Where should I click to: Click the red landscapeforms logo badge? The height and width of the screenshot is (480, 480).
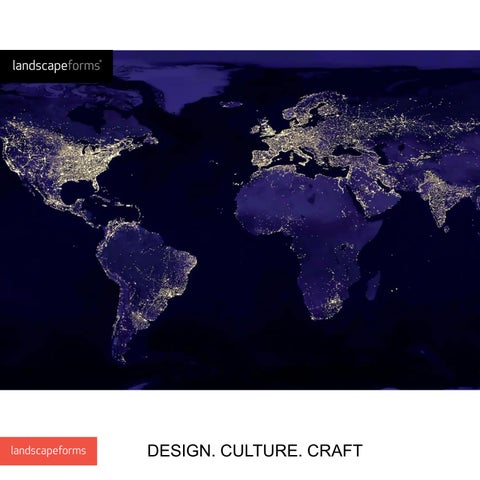pos(48,451)
